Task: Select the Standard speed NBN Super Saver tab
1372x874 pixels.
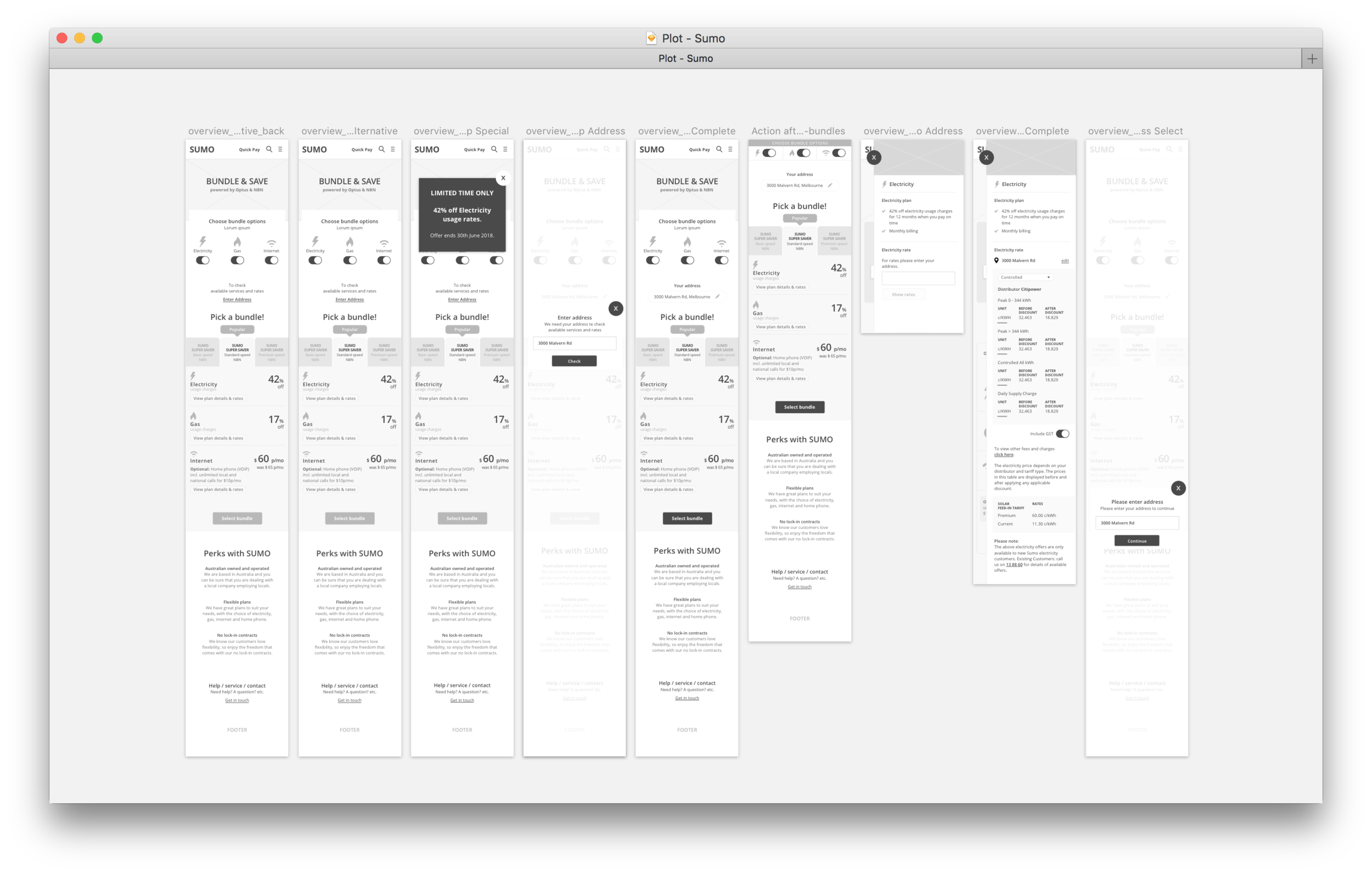Action: coord(237,352)
